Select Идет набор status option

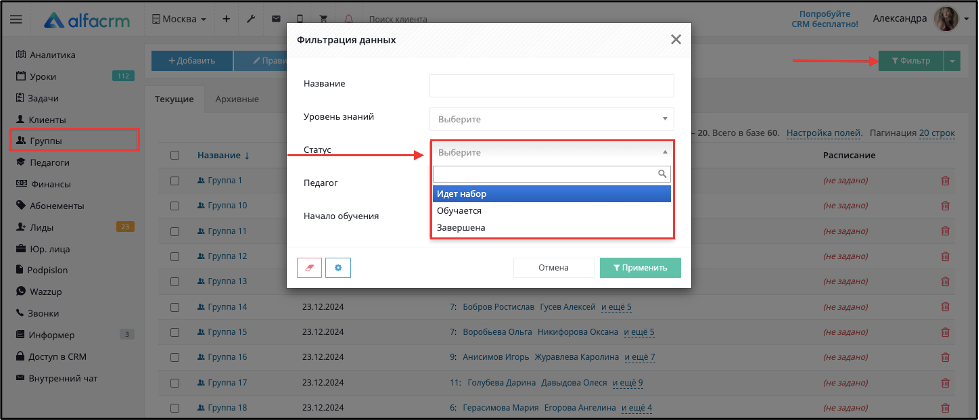click(552, 193)
